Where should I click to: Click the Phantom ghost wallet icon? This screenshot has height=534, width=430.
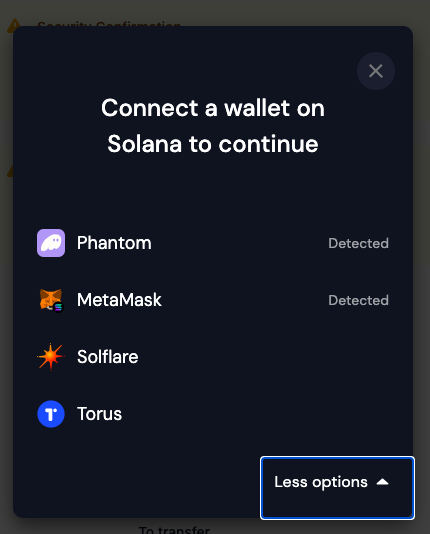(51, 243)
